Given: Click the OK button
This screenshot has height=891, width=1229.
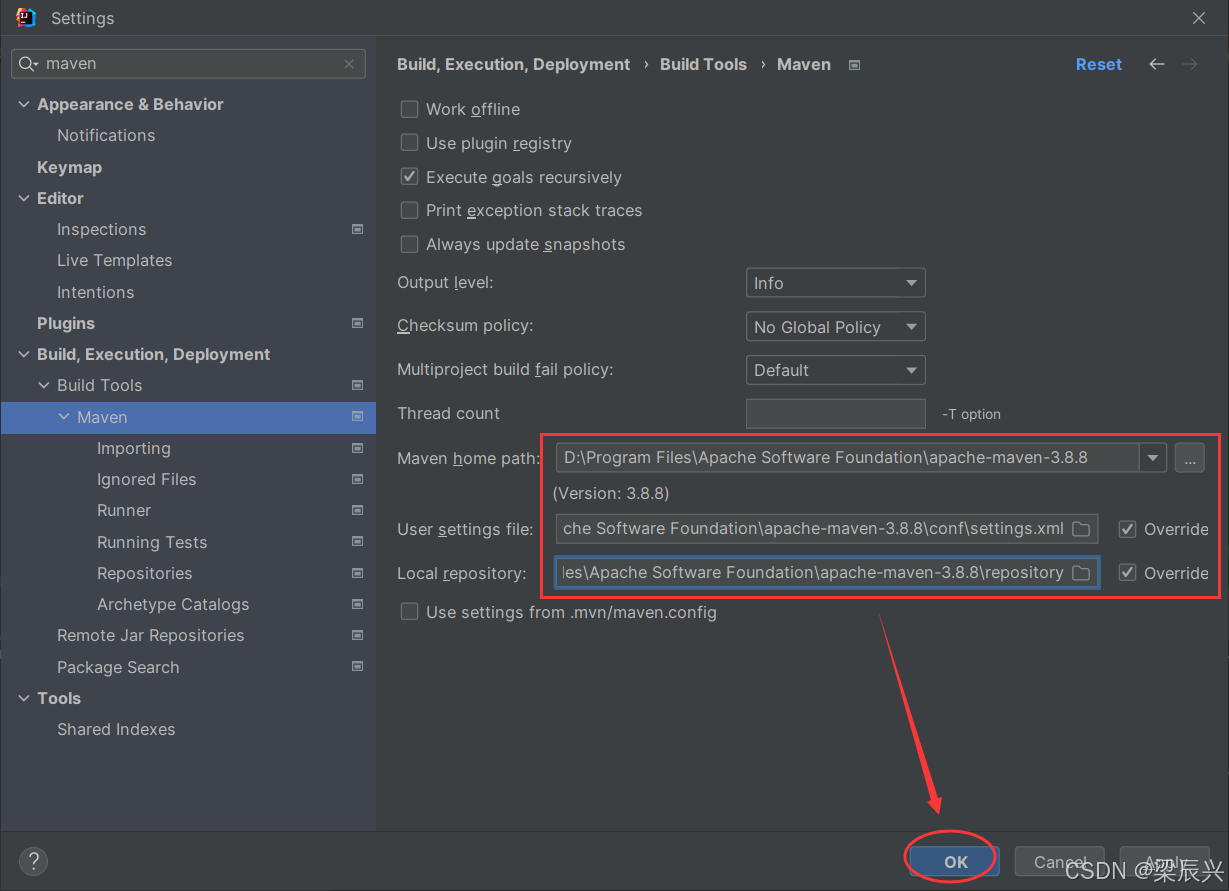Looking at the screenshot, I should pyautogui.click(x=956, y=861).
